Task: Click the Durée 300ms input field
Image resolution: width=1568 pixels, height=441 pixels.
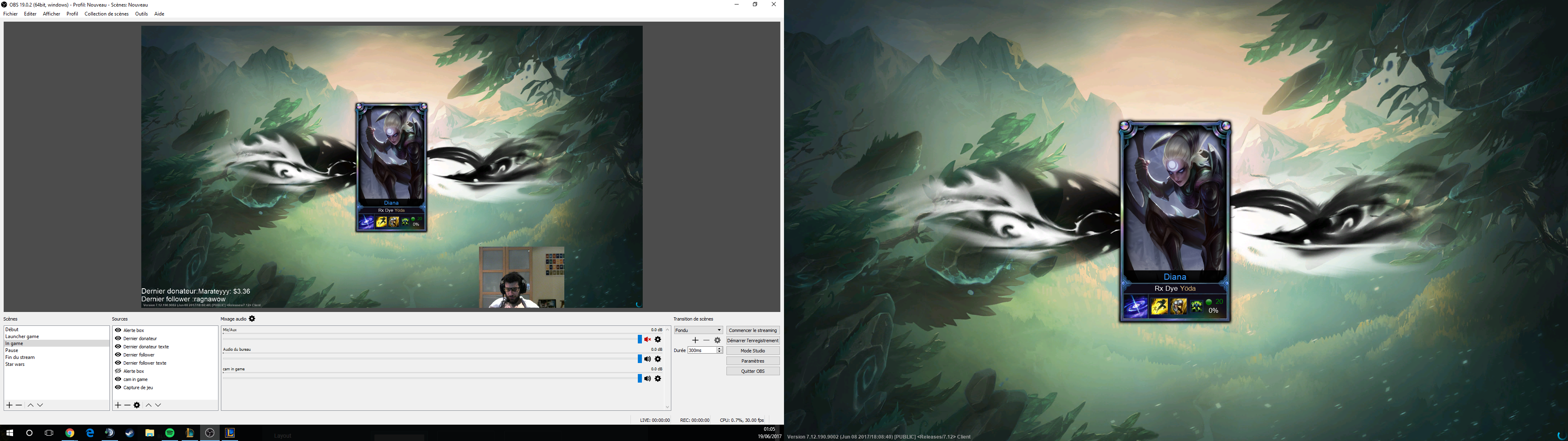Action: 702,350
